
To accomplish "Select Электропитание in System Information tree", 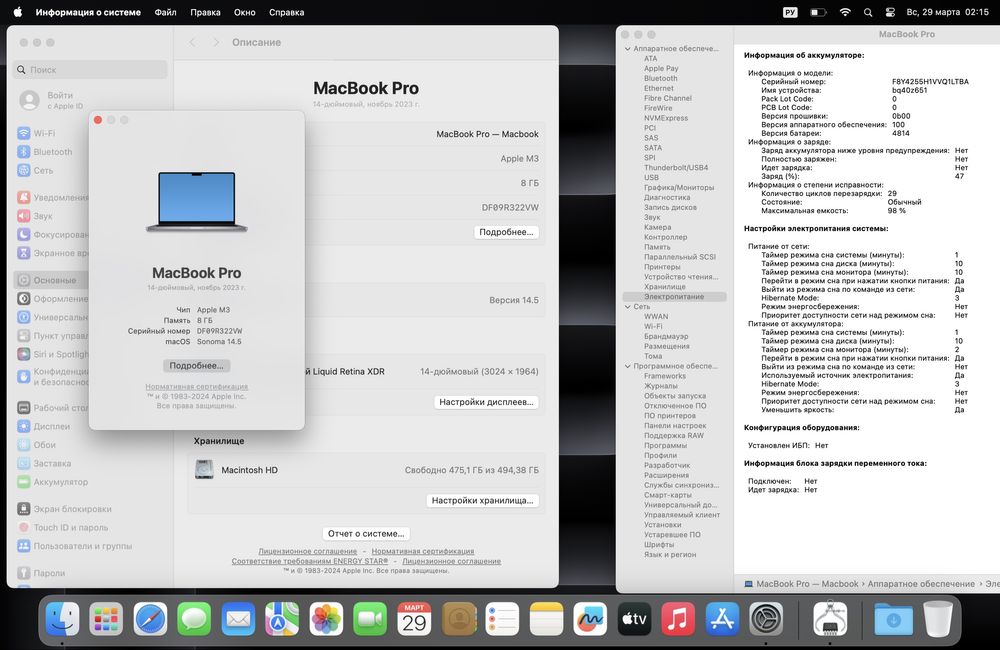I will click(674, 297).
